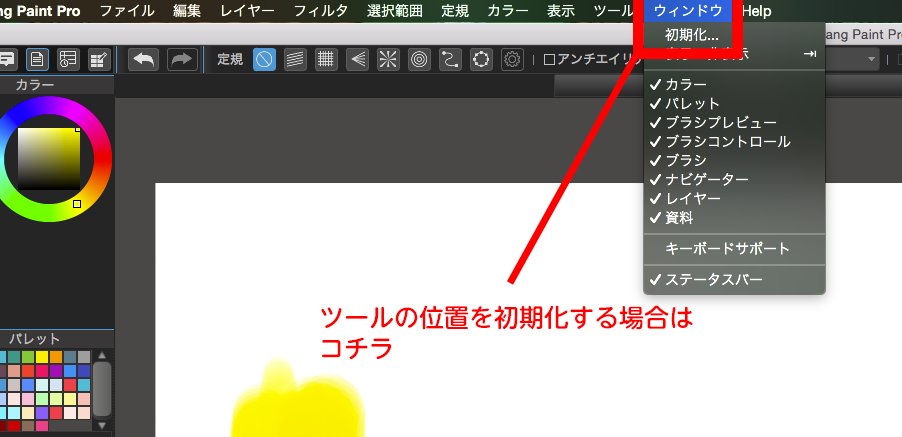Select the curve ruler icon
This screenshot has width=902, height=437.
coord(450,59)
